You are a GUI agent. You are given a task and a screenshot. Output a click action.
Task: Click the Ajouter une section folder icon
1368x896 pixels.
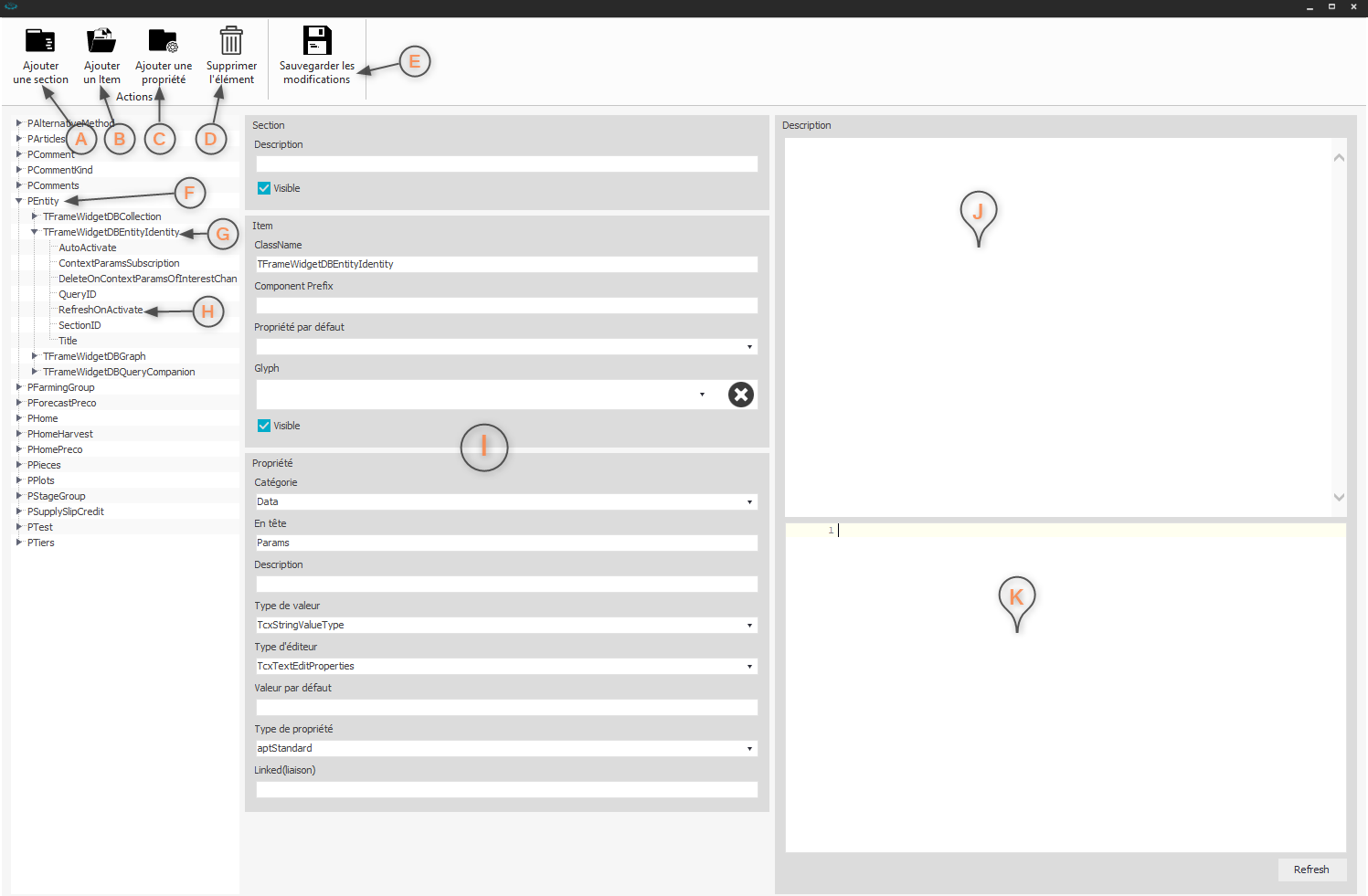tap(40, 41)
